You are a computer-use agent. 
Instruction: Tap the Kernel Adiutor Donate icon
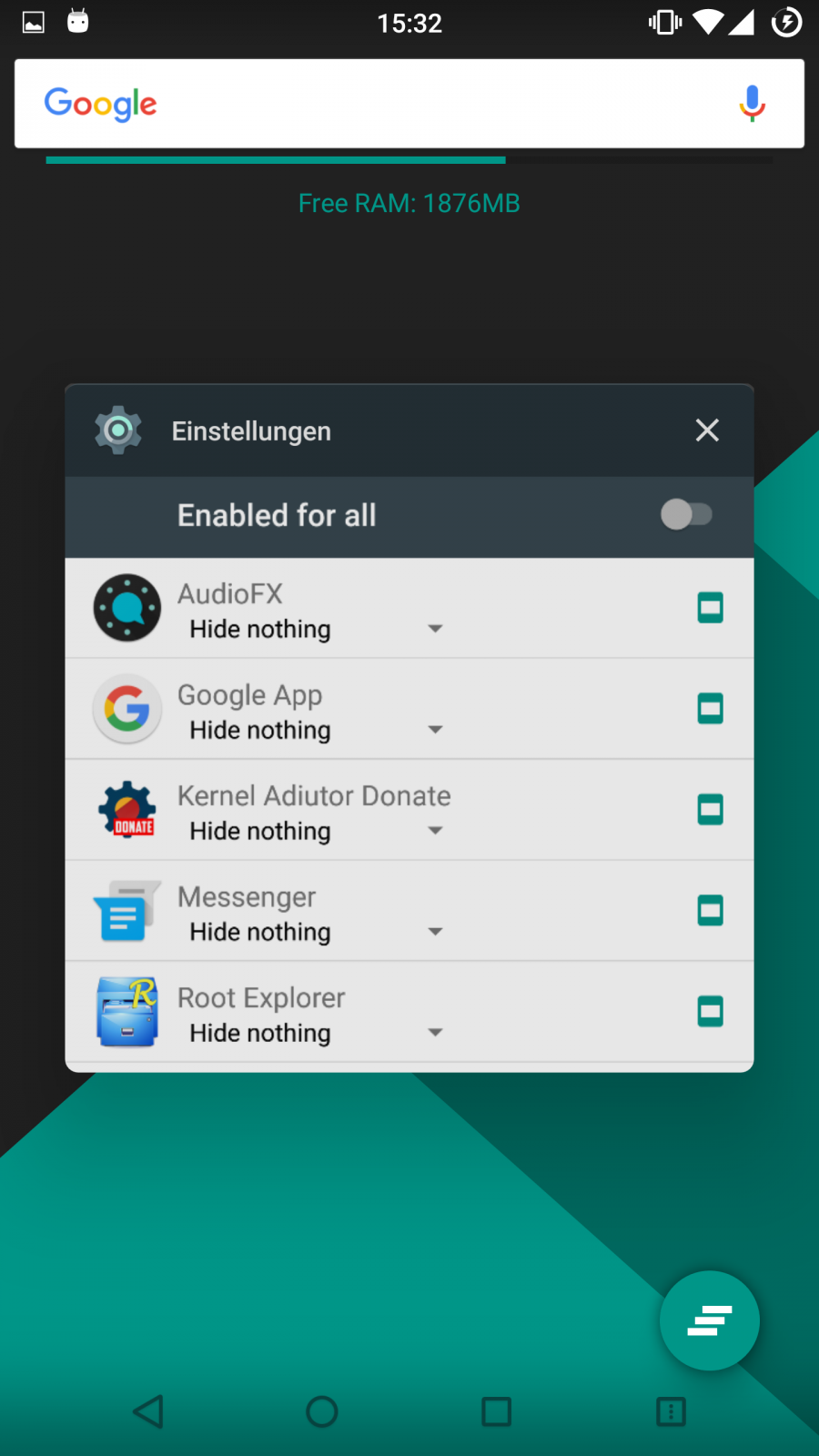click(x=127, y=809)
